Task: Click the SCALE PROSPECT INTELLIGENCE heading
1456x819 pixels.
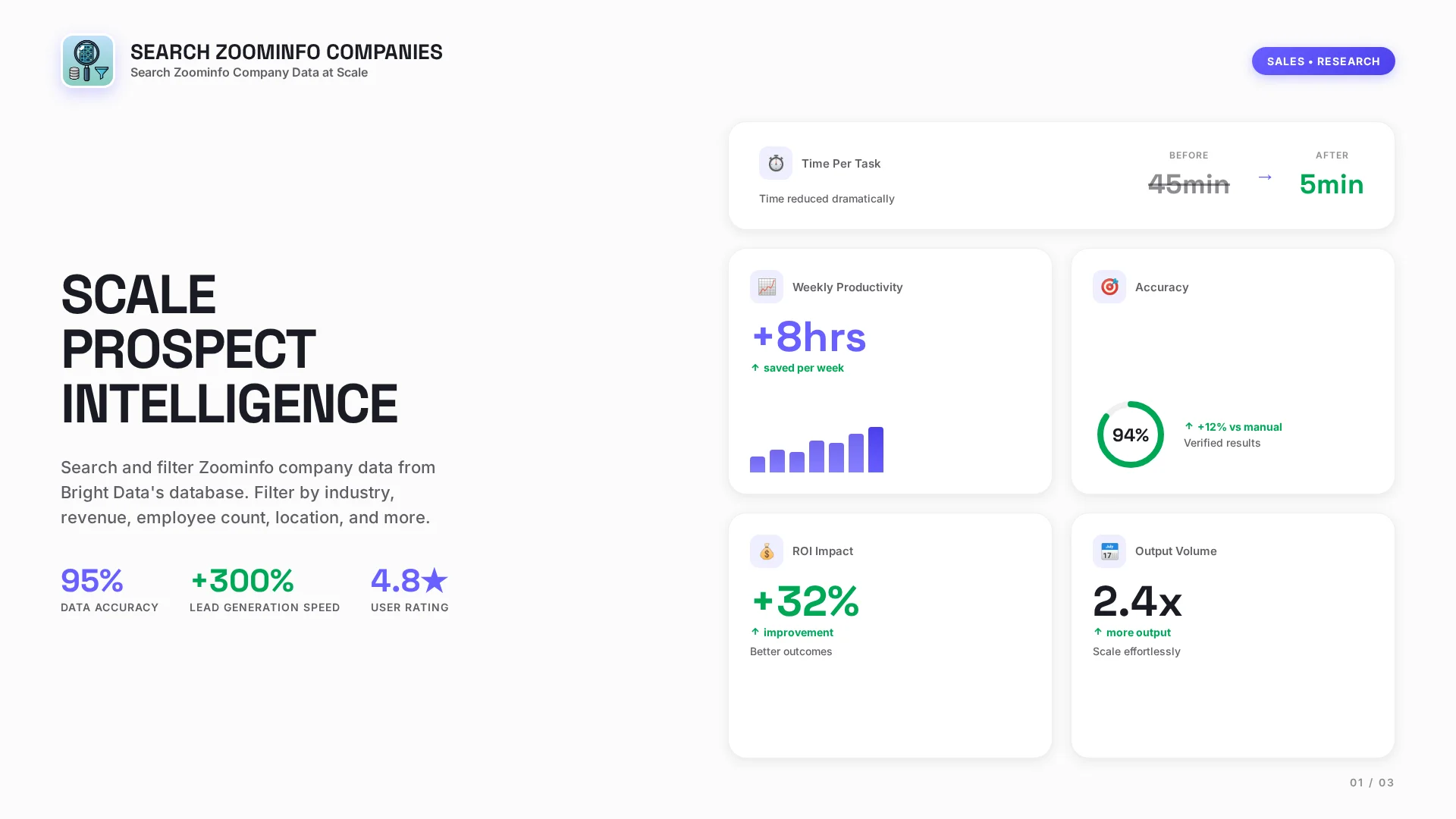Action: [229, 349]
